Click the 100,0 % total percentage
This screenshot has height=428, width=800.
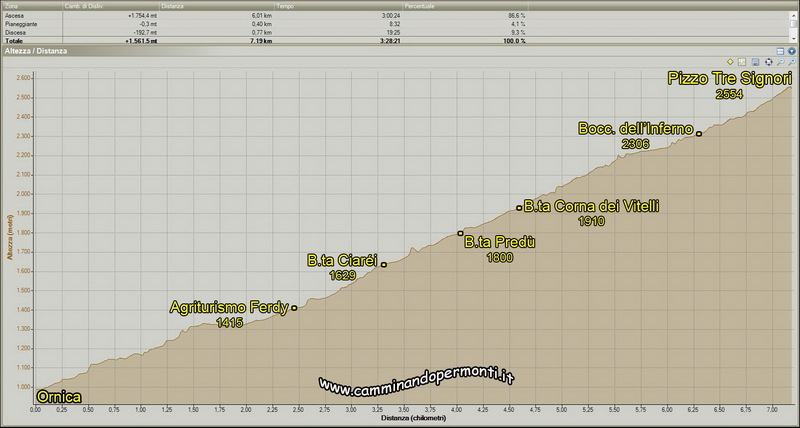pyautogui.click(x=514, y=40)
